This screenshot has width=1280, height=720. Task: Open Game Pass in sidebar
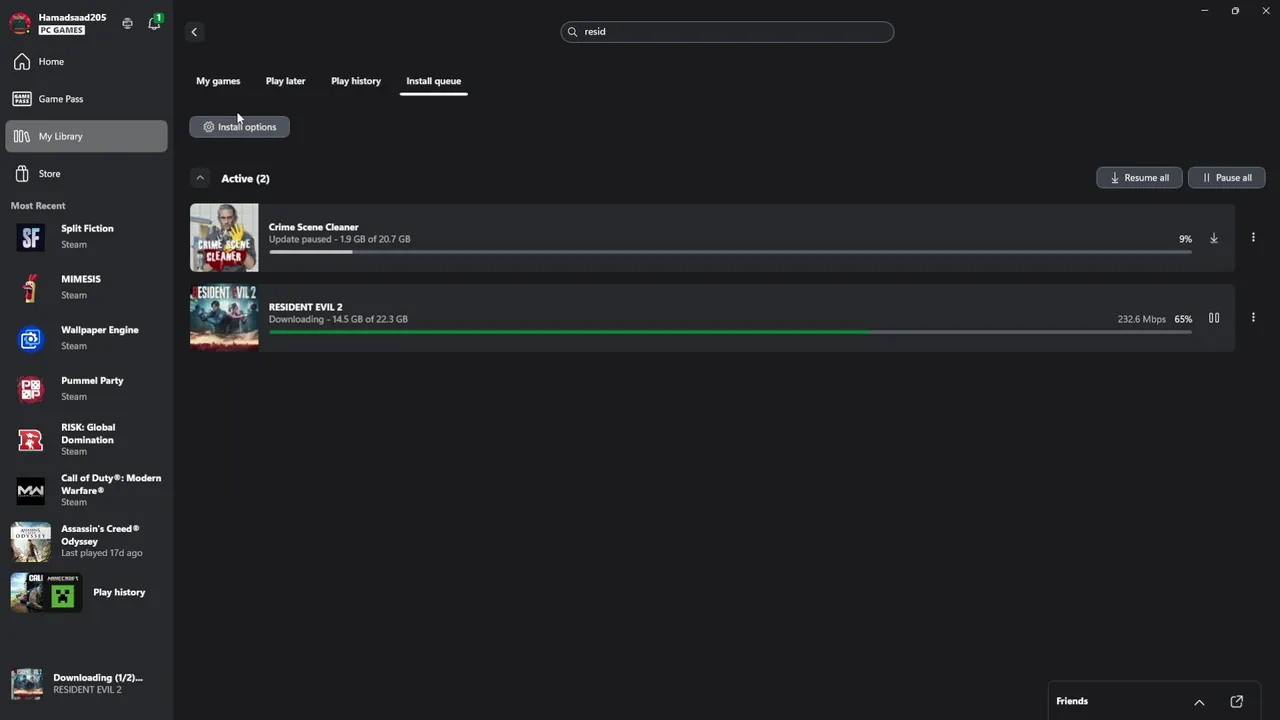click(86, 99)
